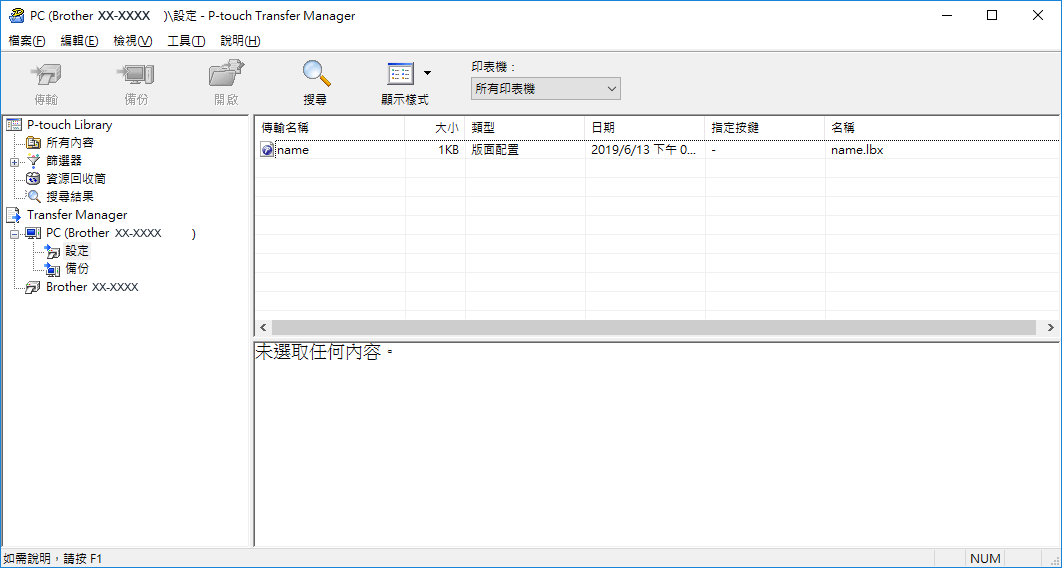Image resolution: width=1062 pixels, height=568 pixels.
Task: Click the P-touch Library icon in the tree
Action: (14, 125)
